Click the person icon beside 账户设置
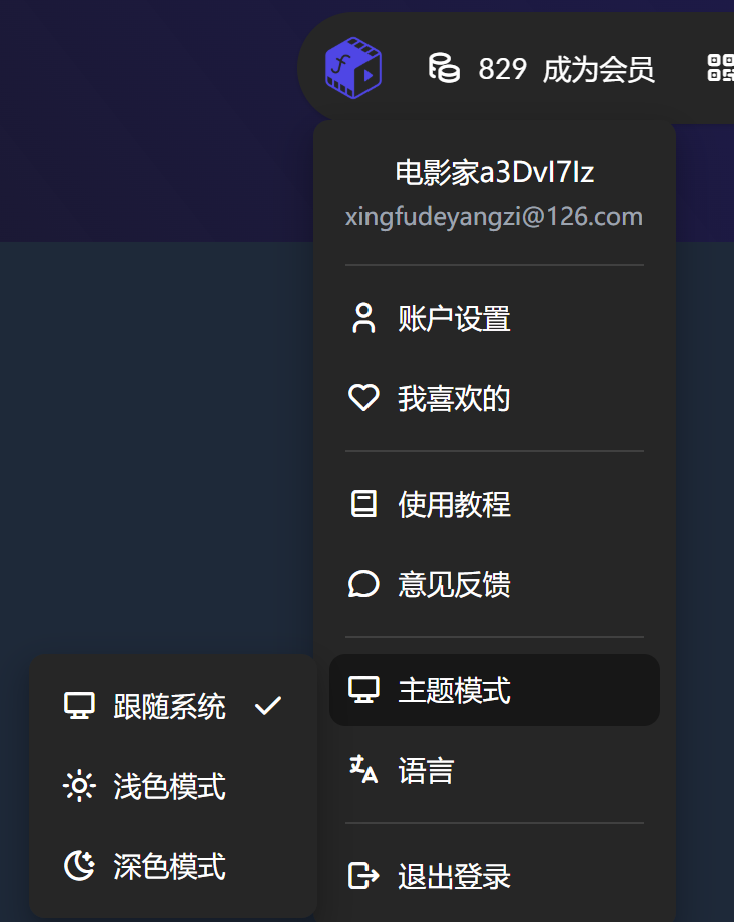Screen dimensions: 734x922 (363, 318)
